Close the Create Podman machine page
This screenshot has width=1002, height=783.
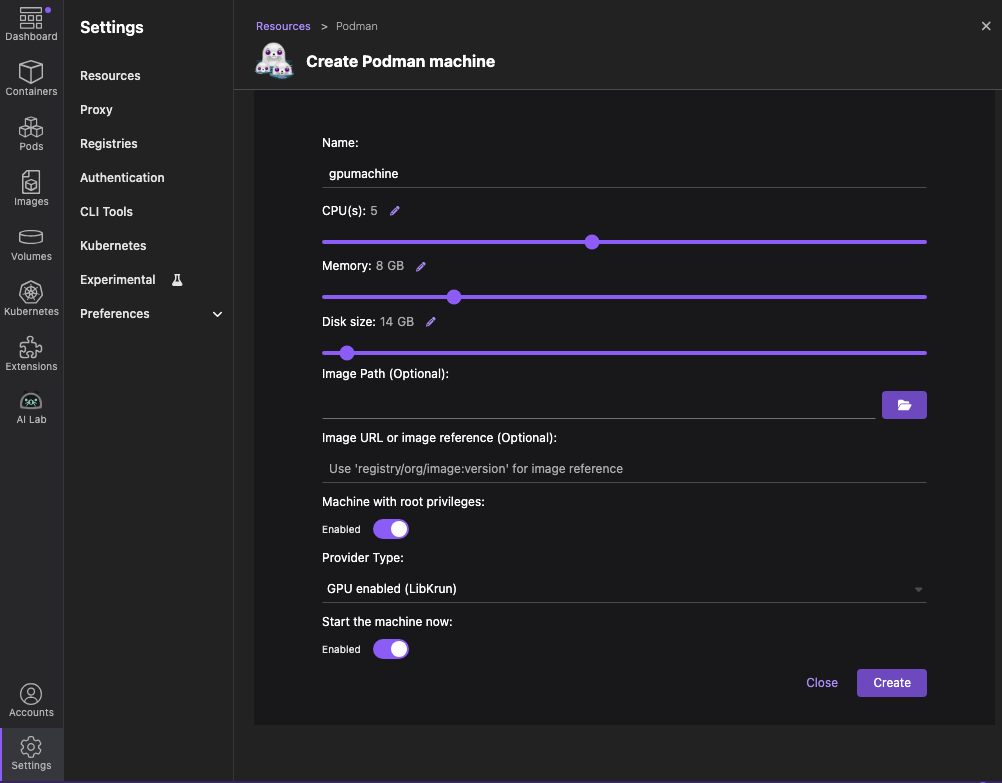[x=985, y=26]
